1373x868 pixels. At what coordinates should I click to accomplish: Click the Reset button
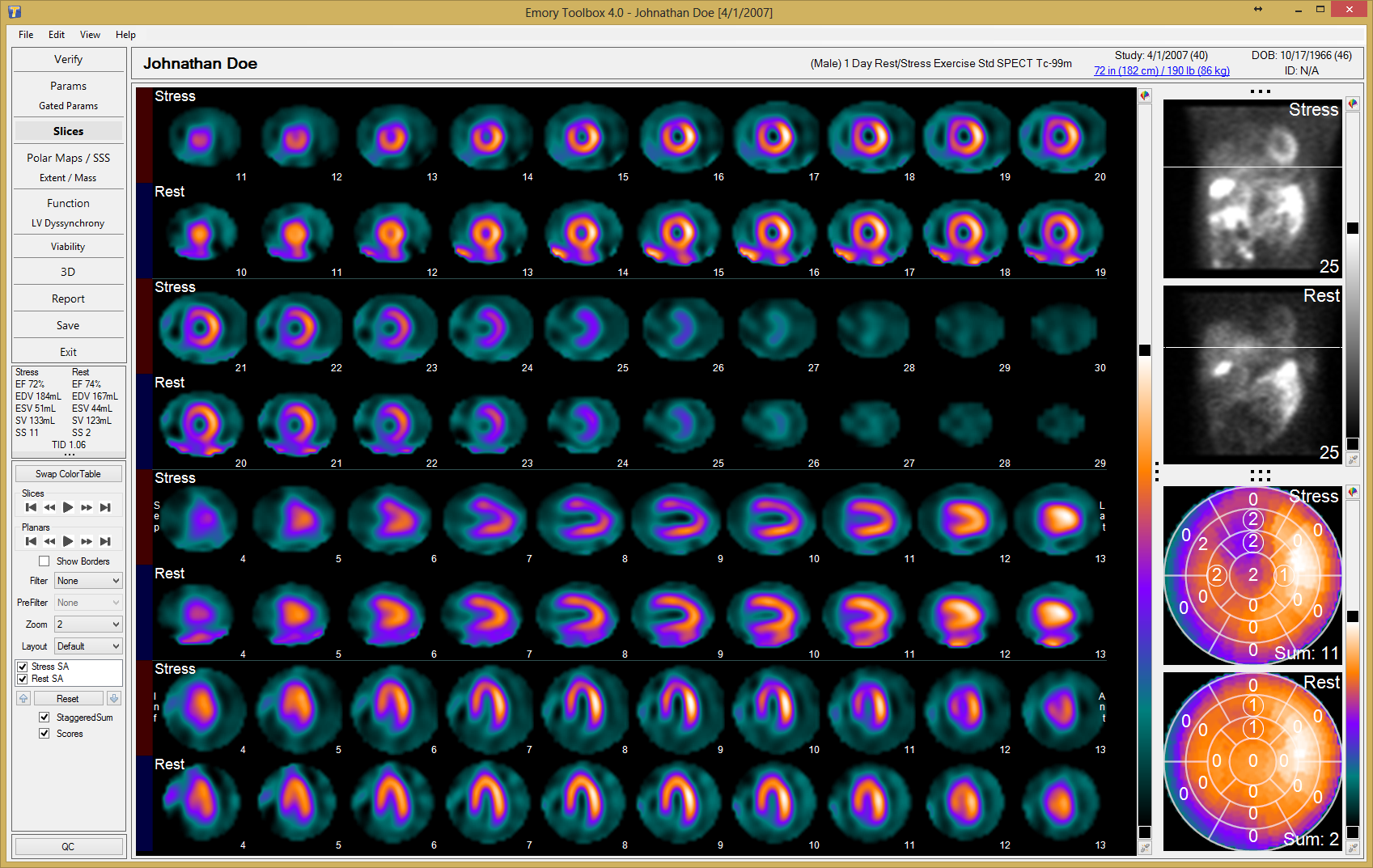pos(69,698)
